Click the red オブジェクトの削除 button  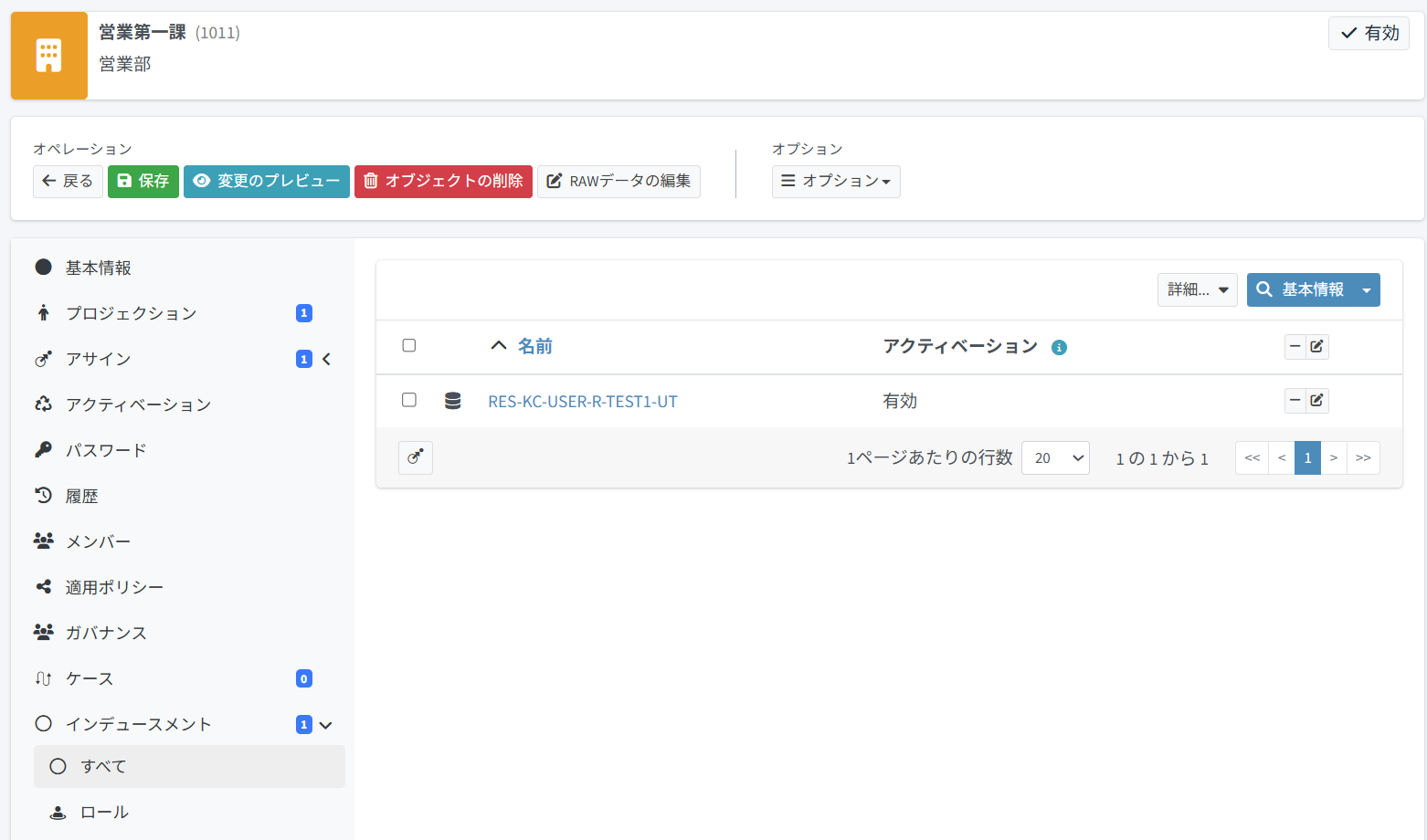pos(443,182)
